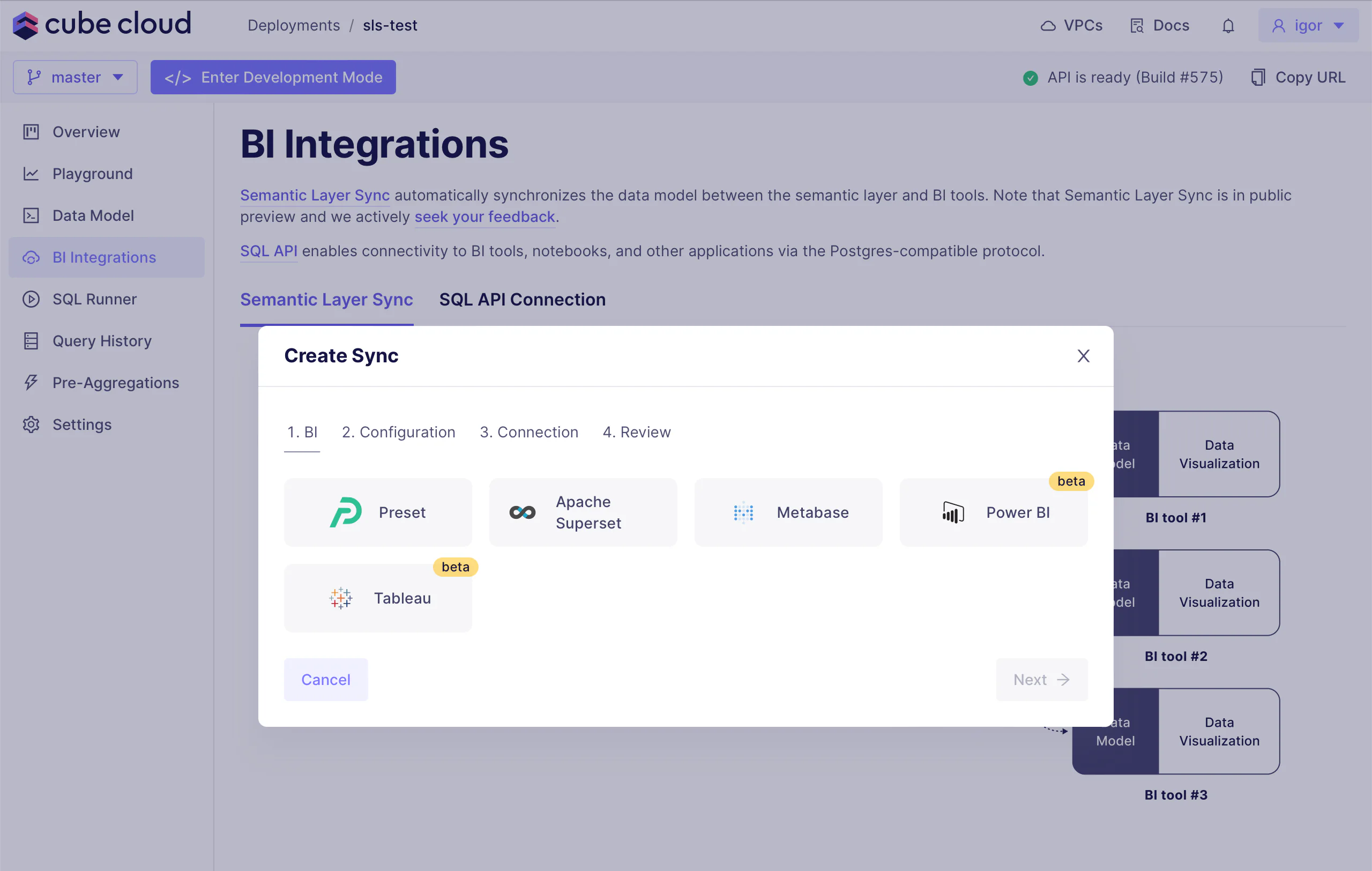Open SQL Runner from sidebar
This screenshot has width=1372, height=871.
point(94,299)
